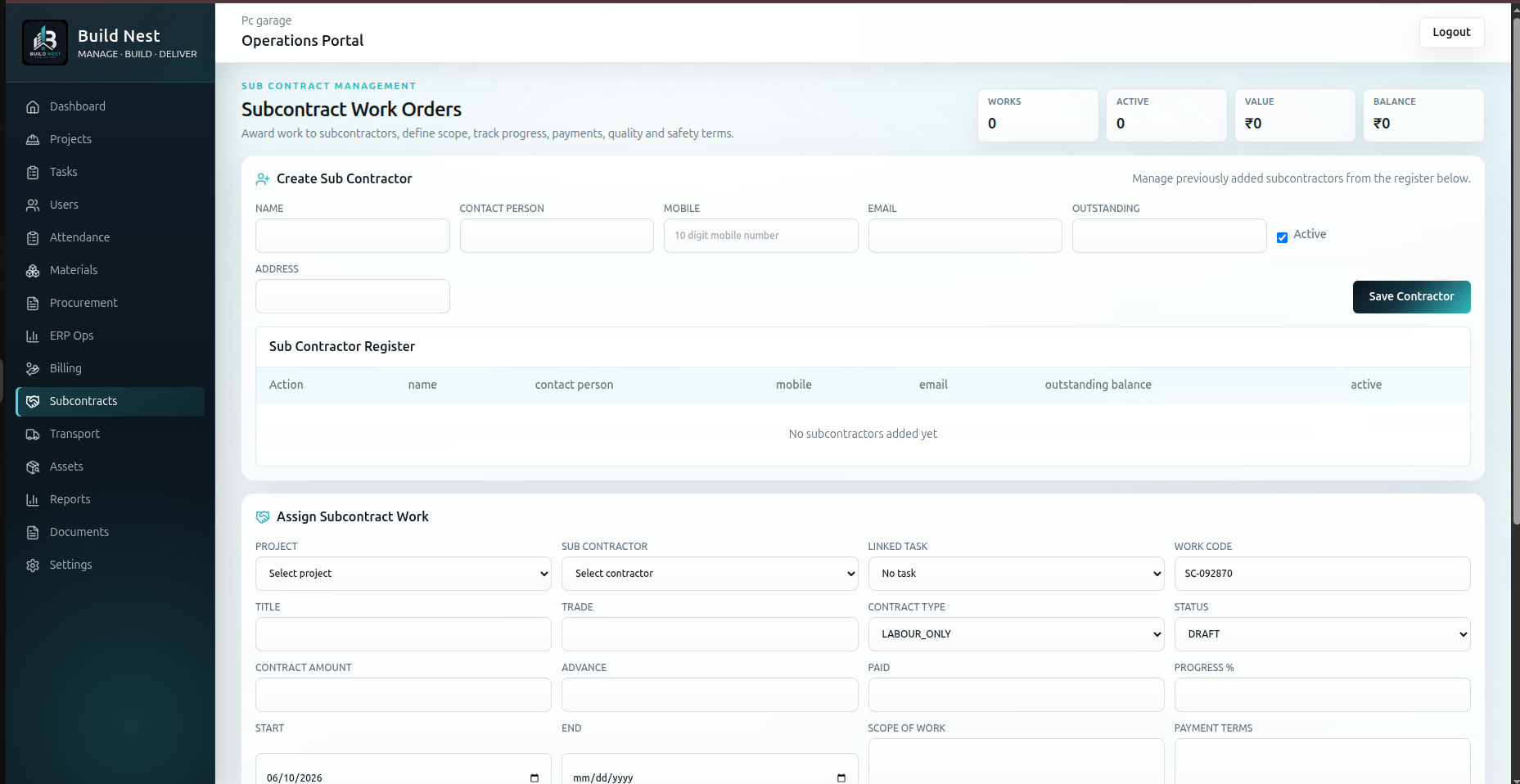Click the Trade input field
Viewport: 1520px width, 784px height.
point(710,634)
